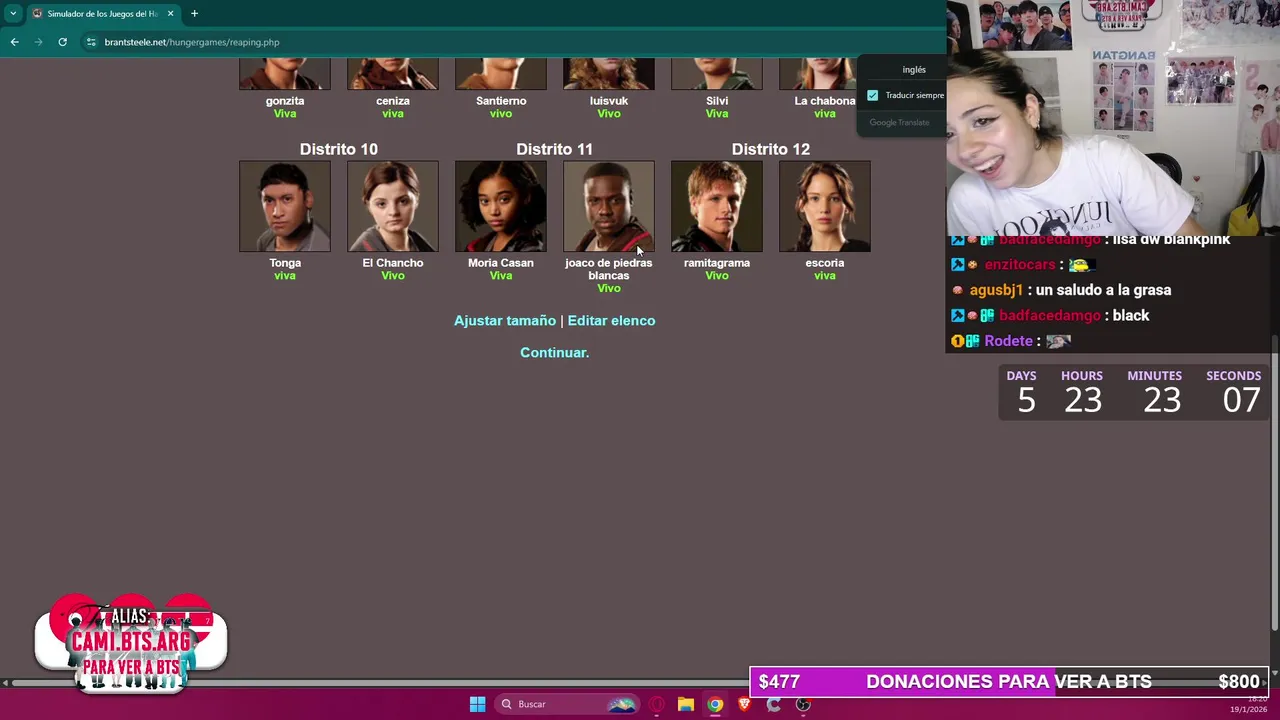Viewport: 1280px width, 720px height.
Task: Open a new browser tab
Action: [194, 14]
